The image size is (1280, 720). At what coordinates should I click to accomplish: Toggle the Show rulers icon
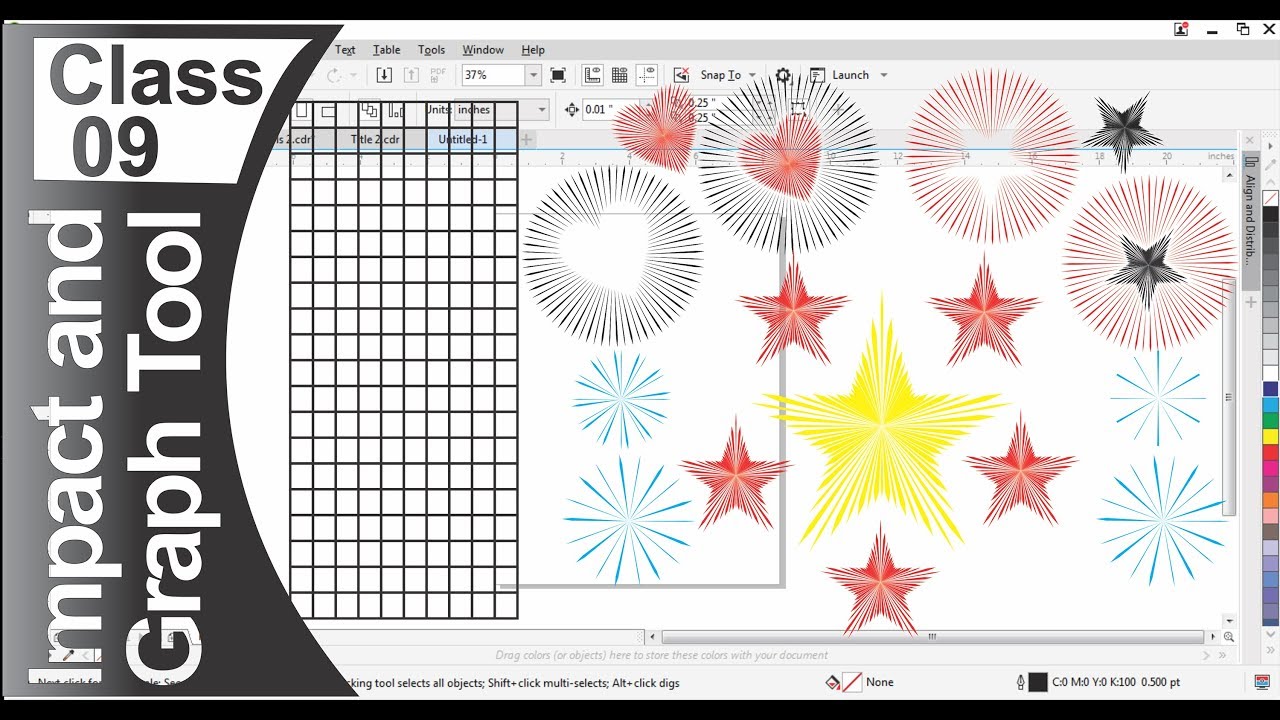pos(592,75)
